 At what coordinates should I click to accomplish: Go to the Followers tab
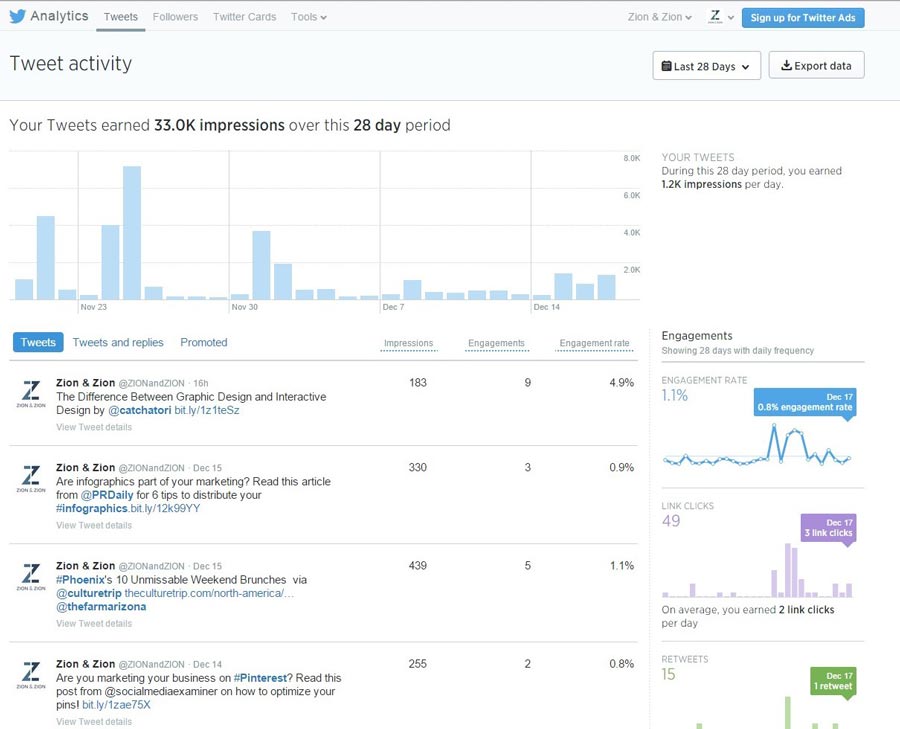(175, 17)
